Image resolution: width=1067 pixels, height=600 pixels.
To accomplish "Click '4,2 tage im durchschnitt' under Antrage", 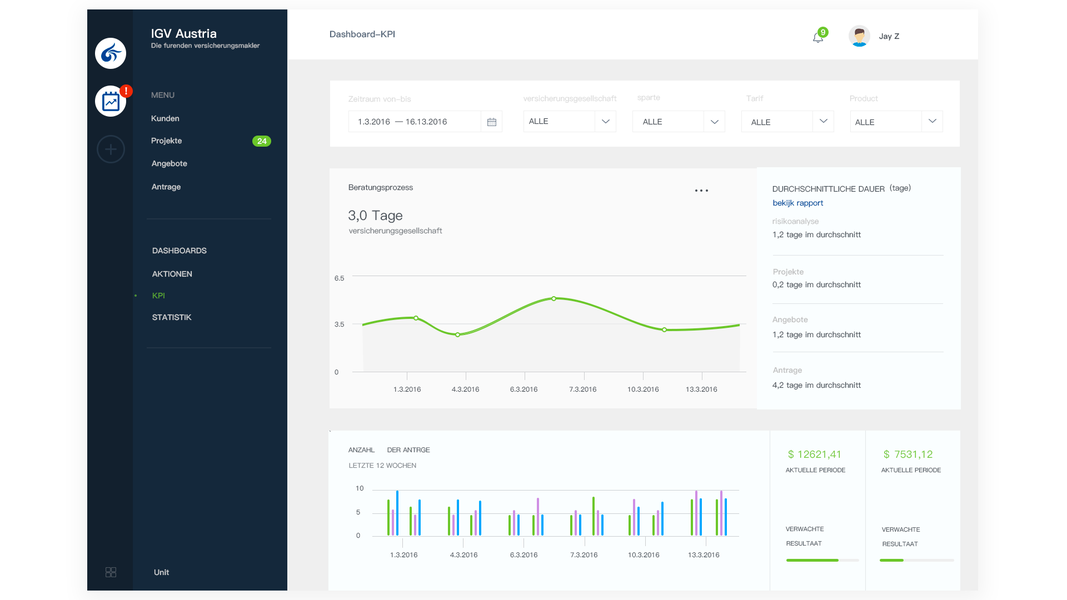I will (817, 386).
